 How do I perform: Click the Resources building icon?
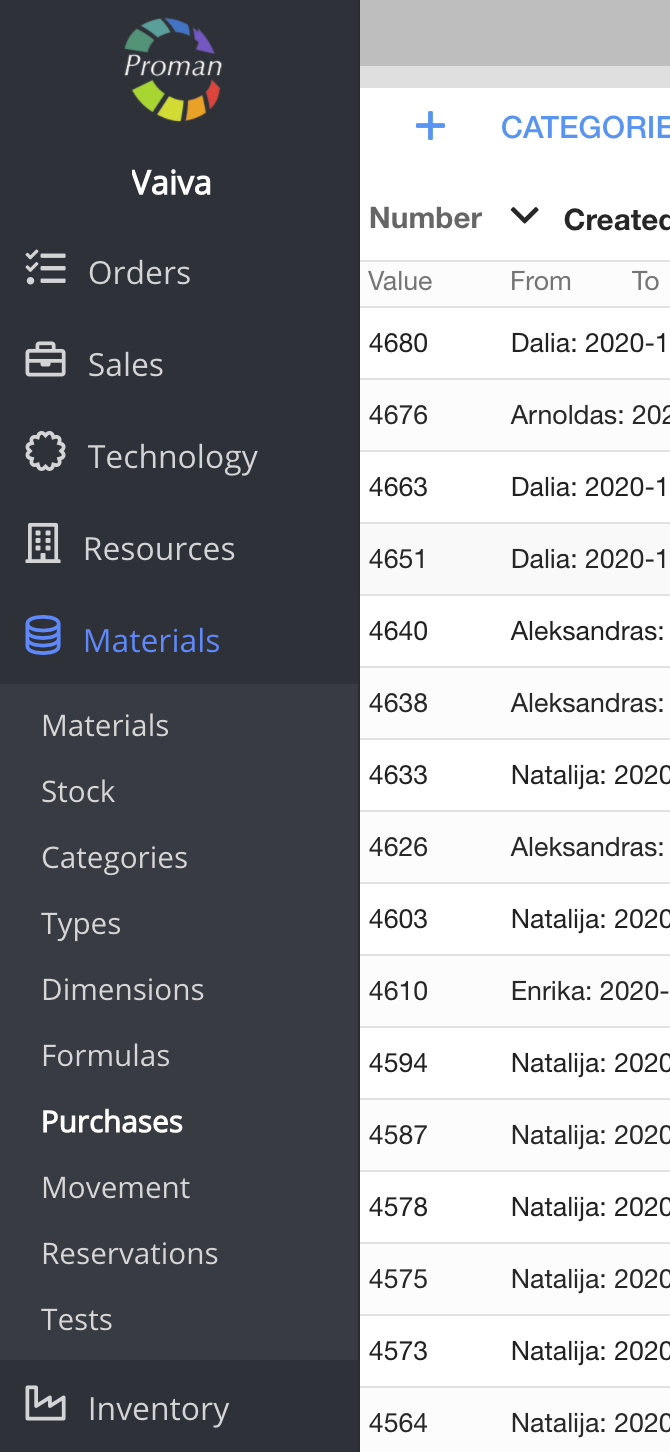point(42,546)
